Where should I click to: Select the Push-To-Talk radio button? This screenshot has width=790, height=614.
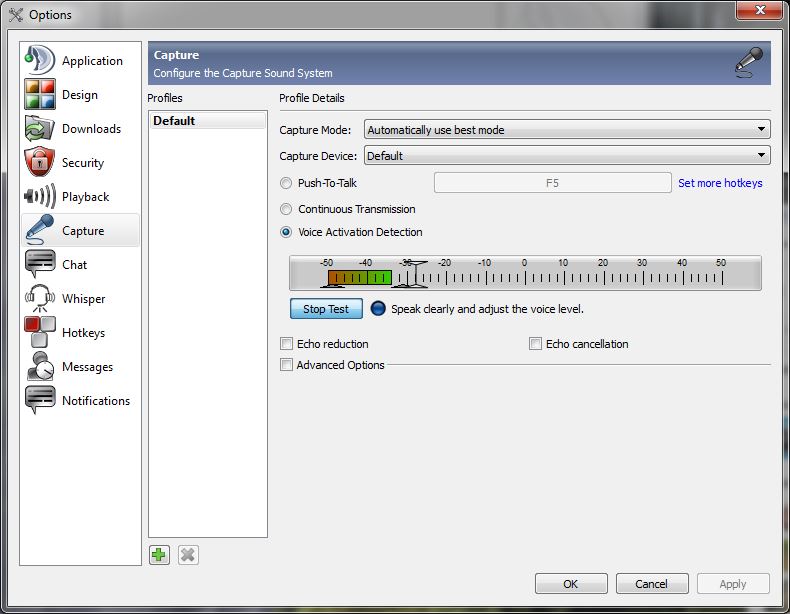click(x=286, y=183)
